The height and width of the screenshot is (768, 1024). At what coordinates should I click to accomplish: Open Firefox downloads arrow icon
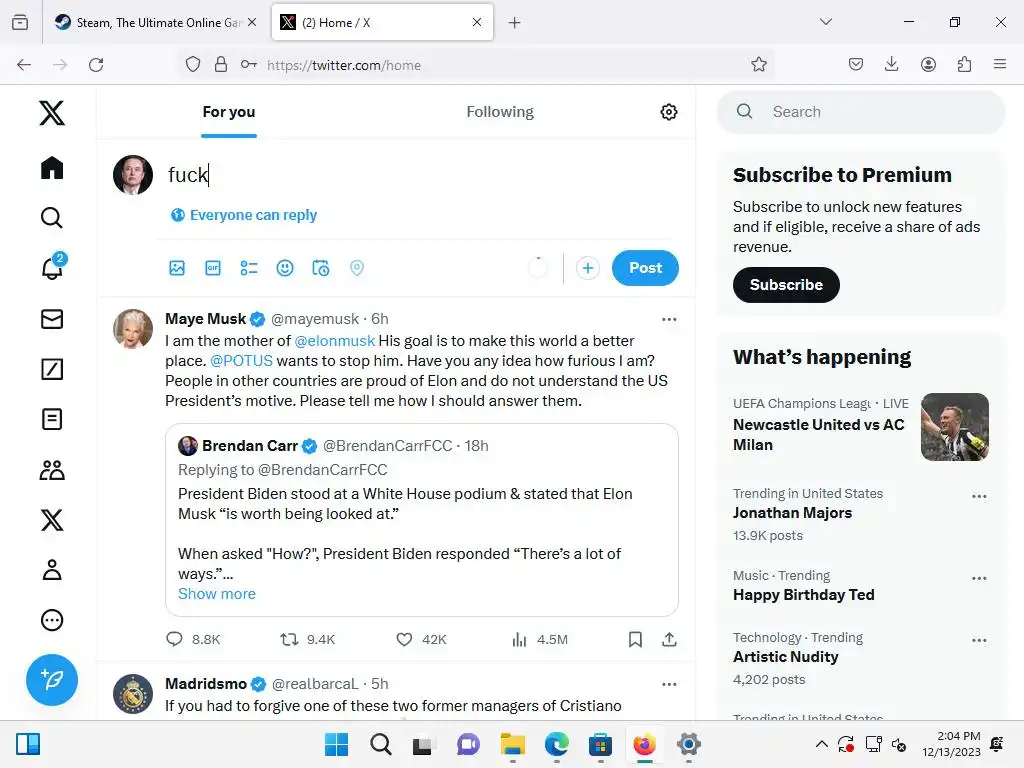tap(891, 64)
